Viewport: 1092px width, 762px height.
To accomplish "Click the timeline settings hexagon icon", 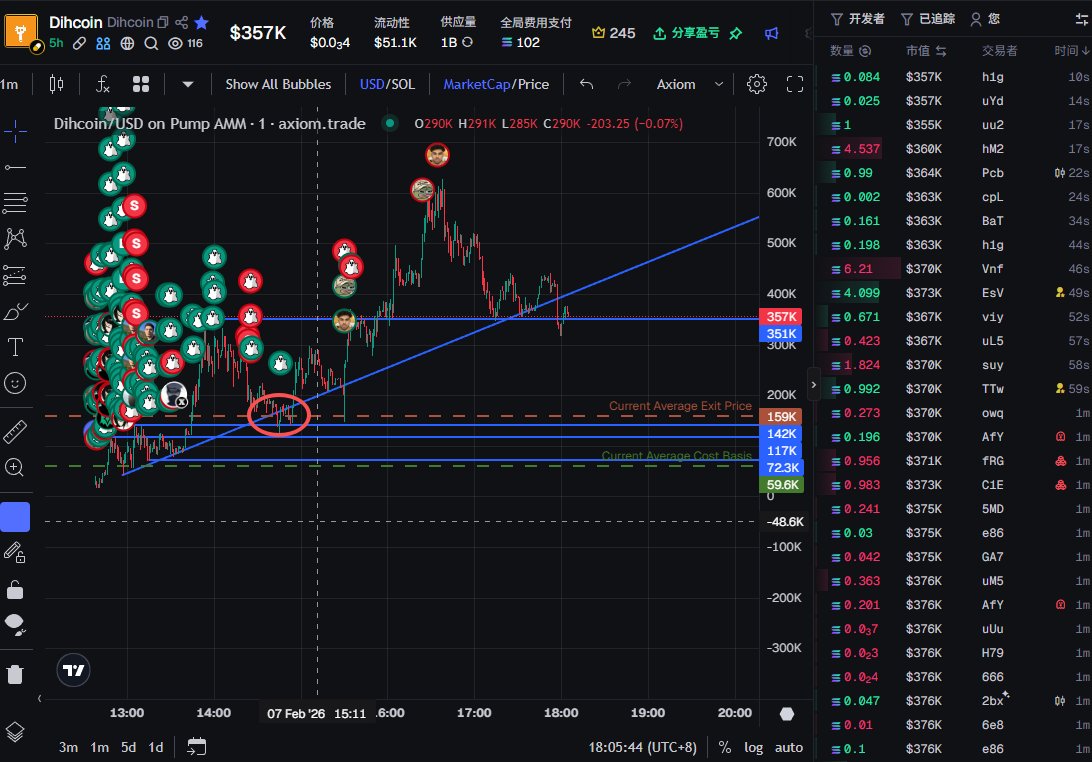I will click(x=787, y=713).
